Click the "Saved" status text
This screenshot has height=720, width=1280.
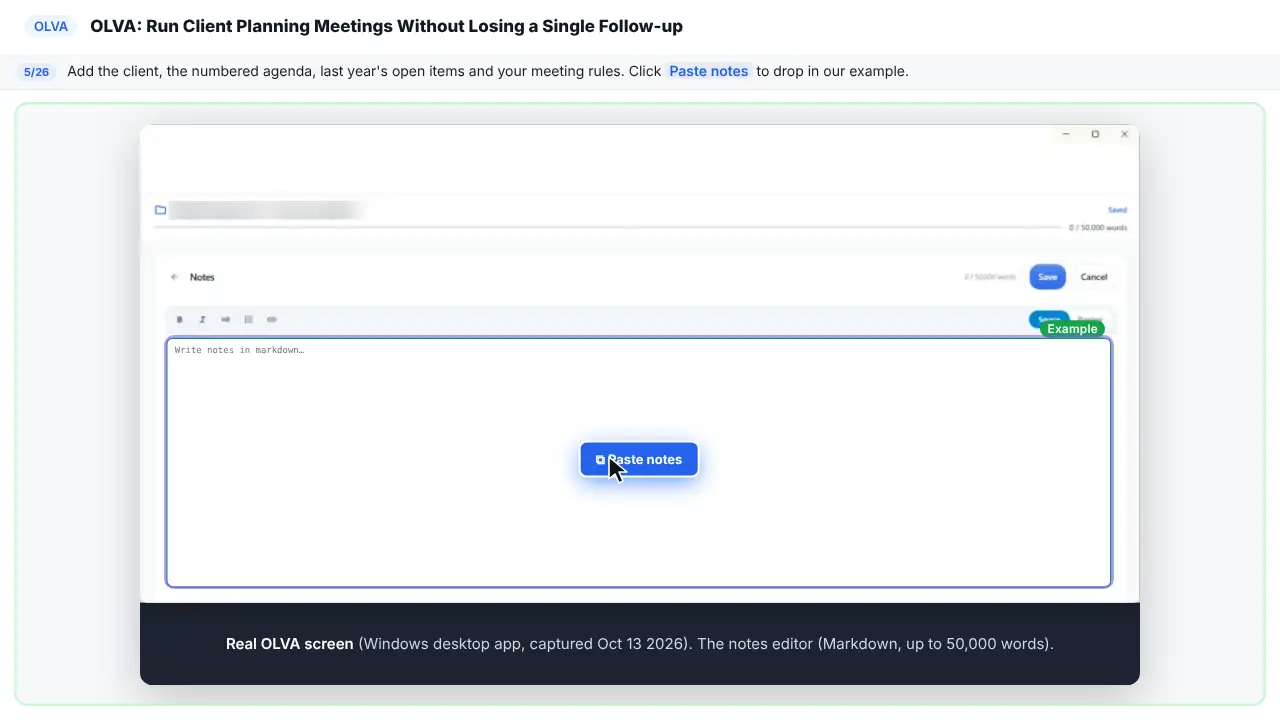pyautogui.click(x=1117, y=210)
